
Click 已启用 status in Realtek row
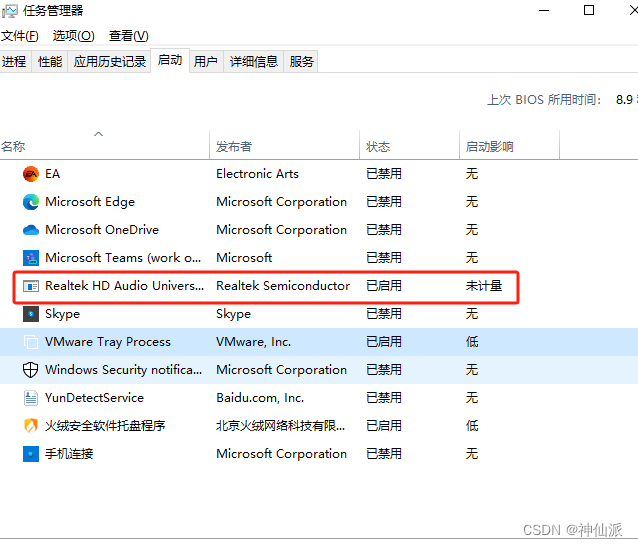pos(384,286)
